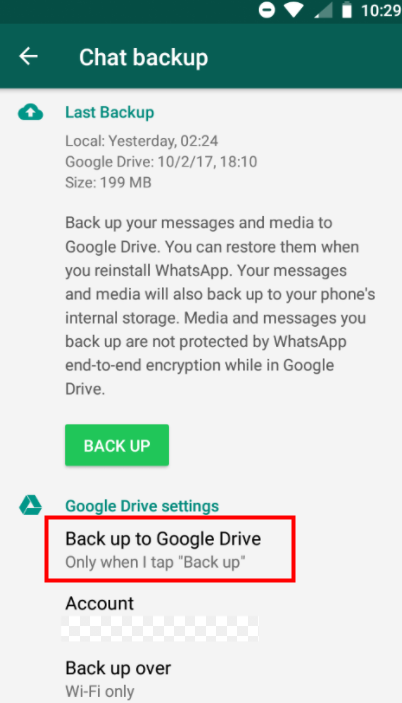Tap the Wi-Fi signal status icon

click(x=294, y=10)
